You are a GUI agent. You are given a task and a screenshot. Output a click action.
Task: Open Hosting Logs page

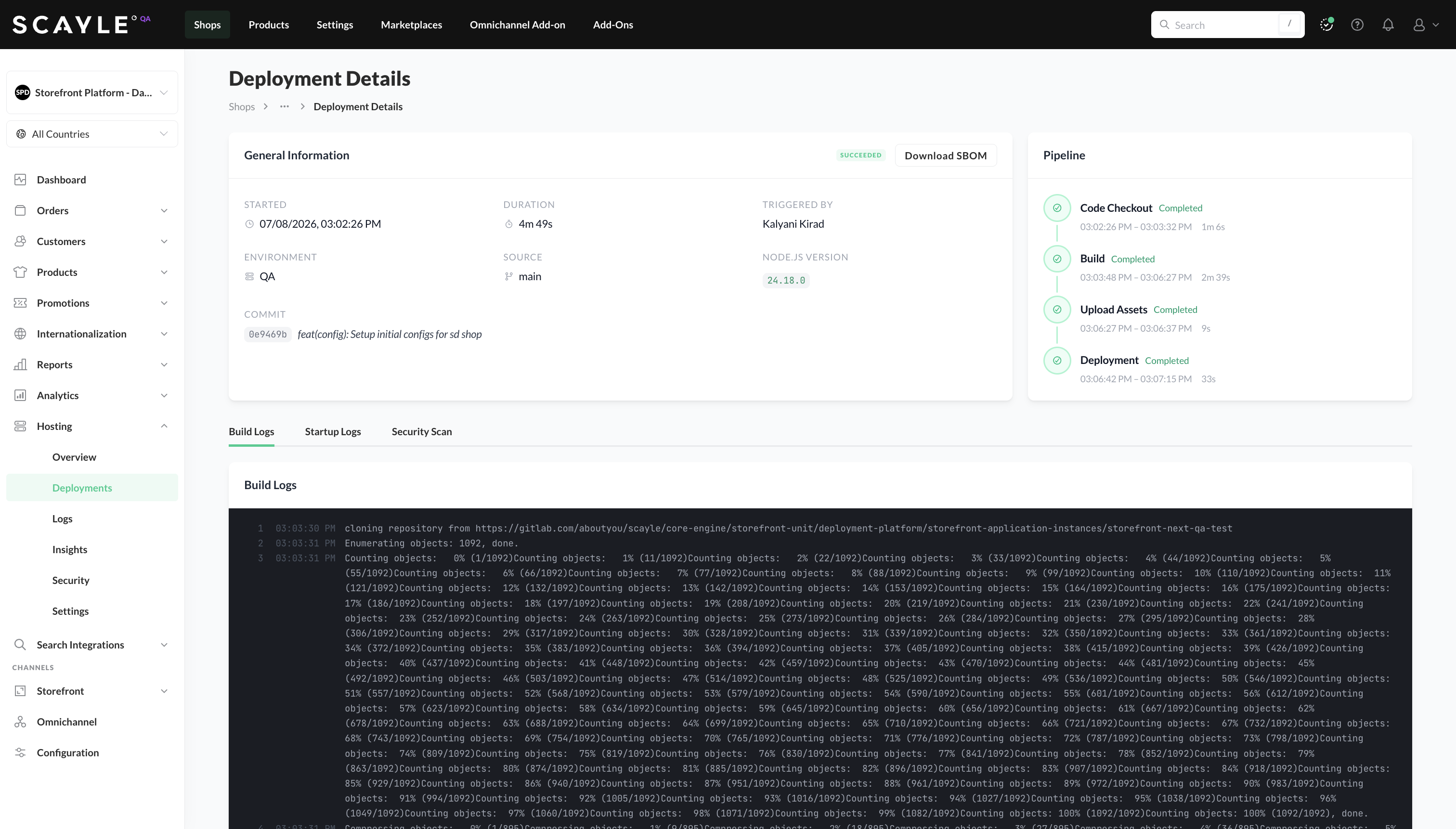(x=62, y=518)
